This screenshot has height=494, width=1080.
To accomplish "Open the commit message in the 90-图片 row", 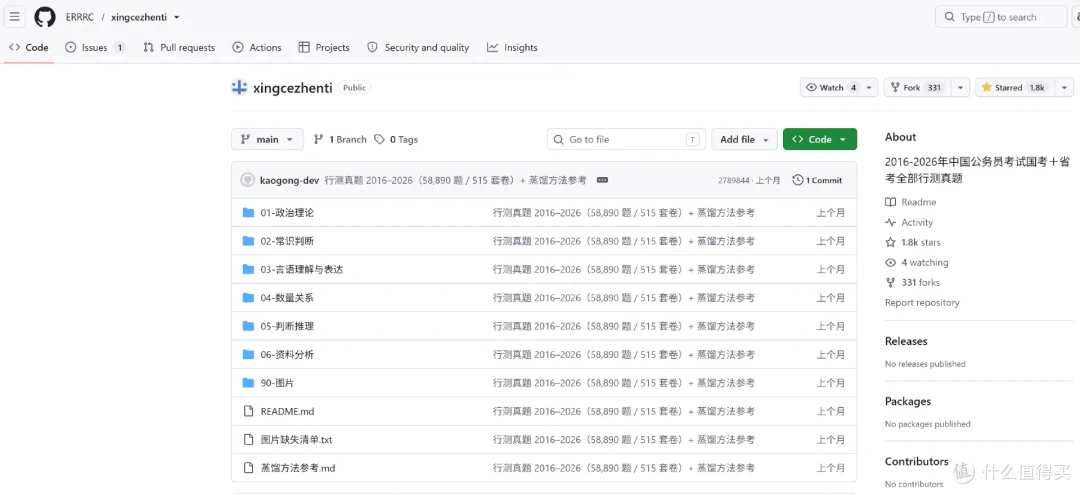I will pos(623,382).
